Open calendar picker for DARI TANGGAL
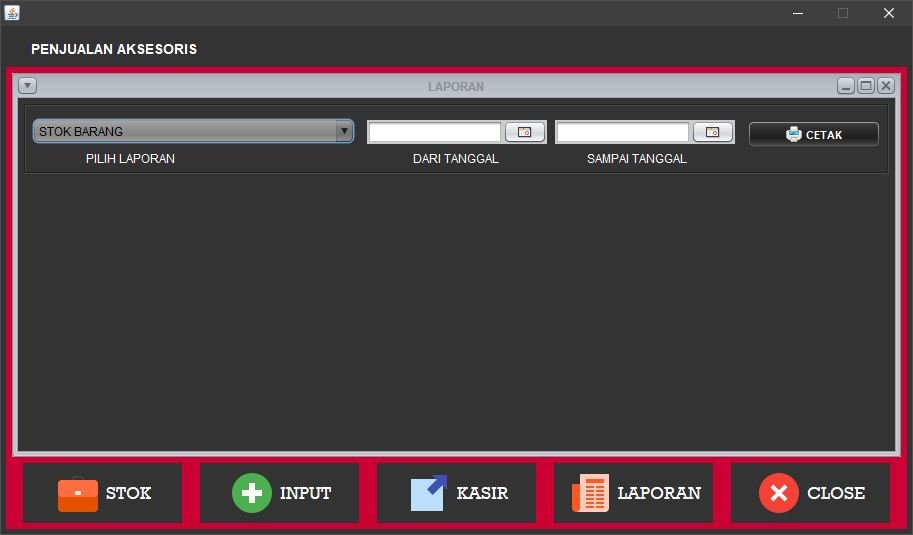The height and width of the screenshot is (535, 913). pos(524,132)
